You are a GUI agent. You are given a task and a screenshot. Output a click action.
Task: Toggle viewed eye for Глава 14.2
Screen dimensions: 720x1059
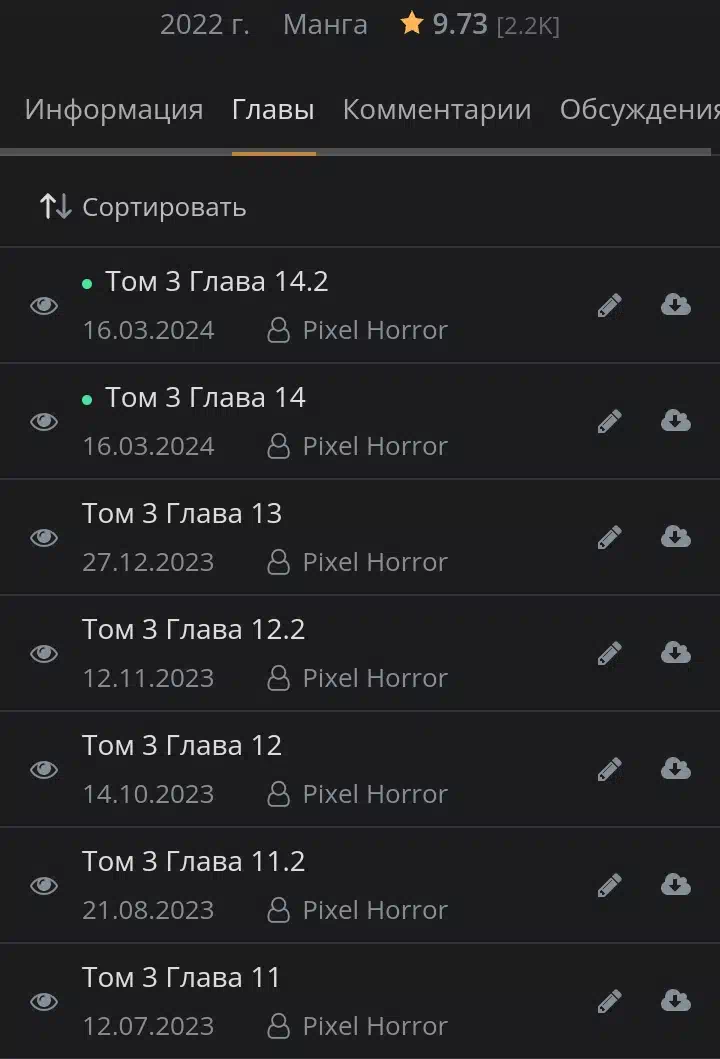tap(44, 305)
